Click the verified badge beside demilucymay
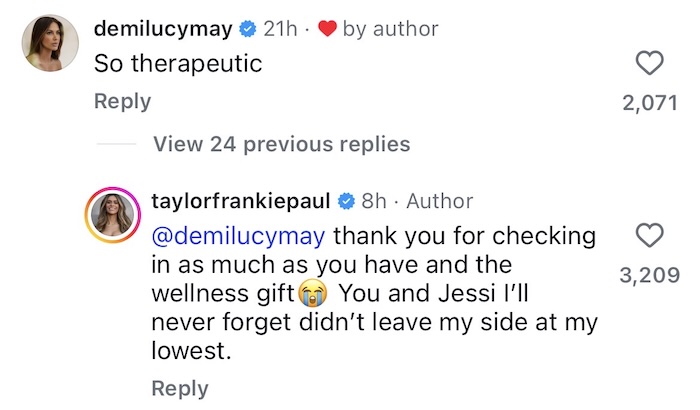The height and width of the screenshot is (410, 700). coord(248,30)
